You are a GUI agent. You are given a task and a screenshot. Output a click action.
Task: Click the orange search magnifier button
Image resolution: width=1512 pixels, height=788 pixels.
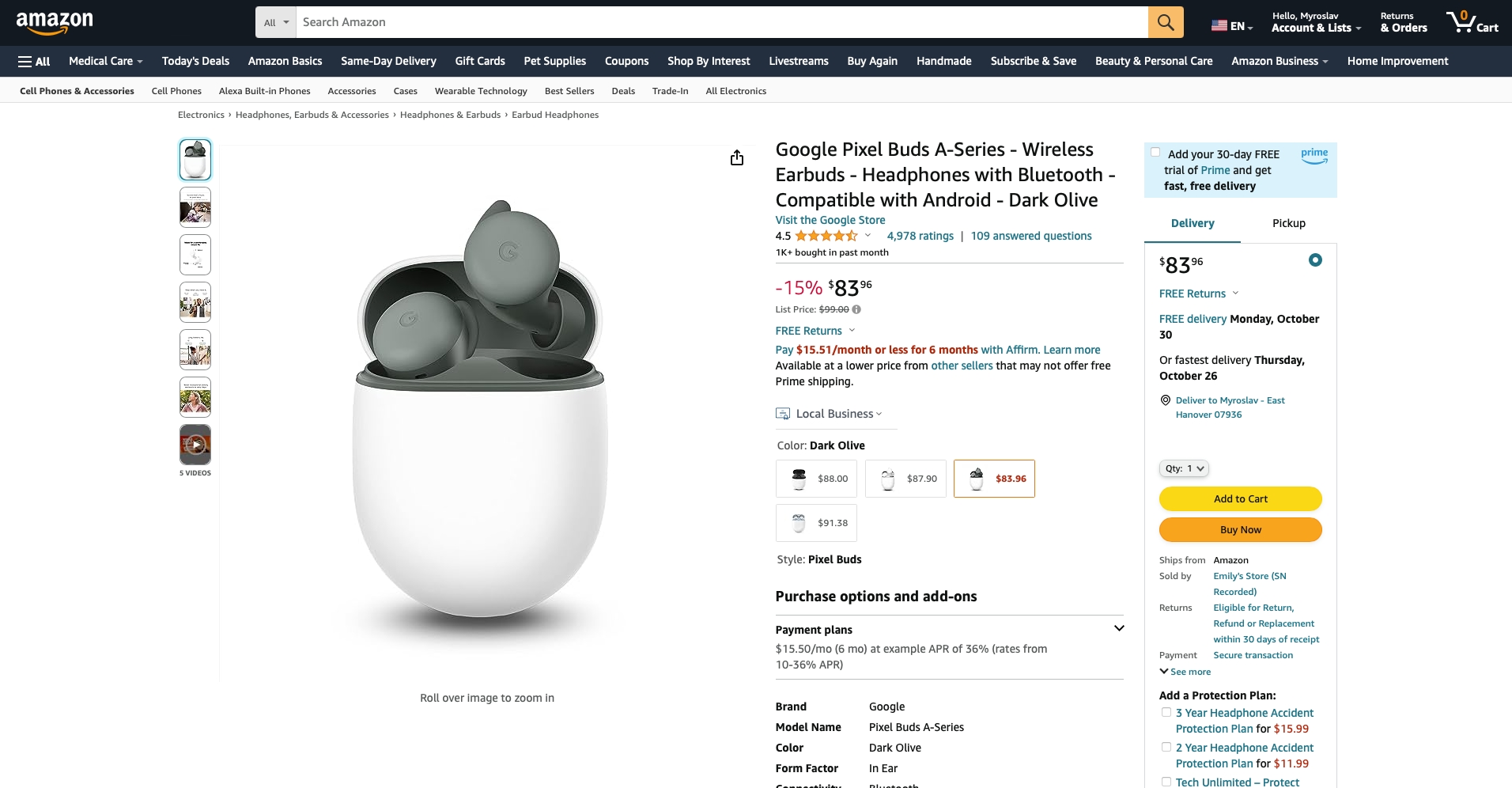pyautogui.click(x=1165, y=22)
